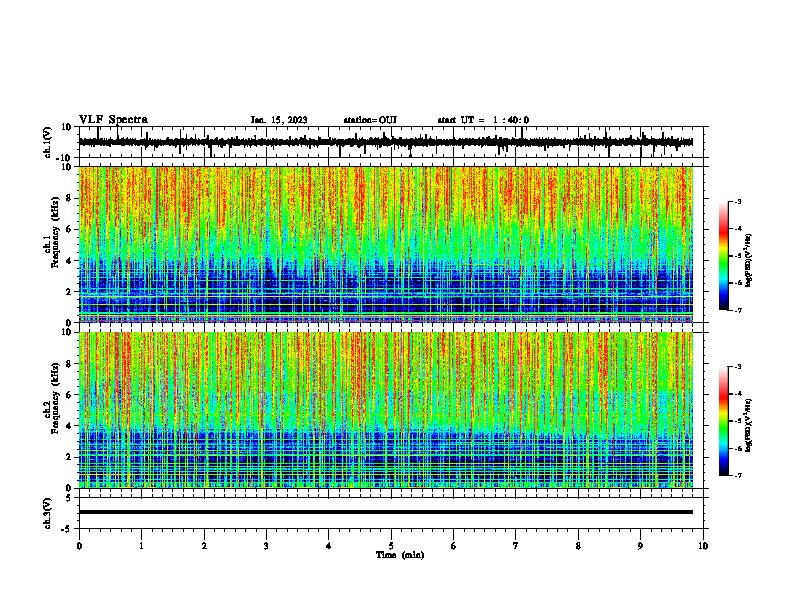The image size is (792, 612).
Task: Click the ch.1 color scale bar
Action: 723,256
